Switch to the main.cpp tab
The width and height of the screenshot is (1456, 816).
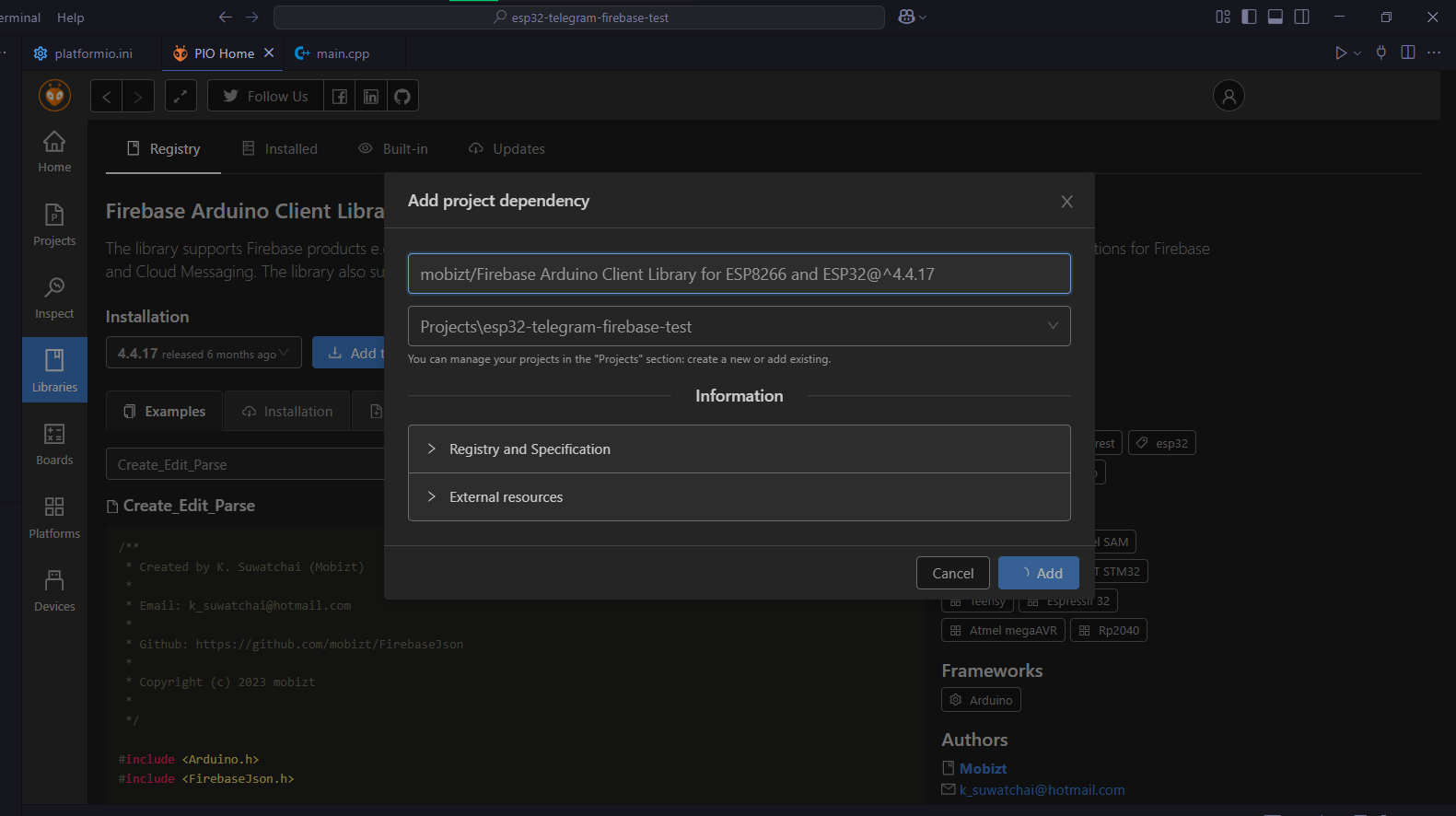click(332, 53)
